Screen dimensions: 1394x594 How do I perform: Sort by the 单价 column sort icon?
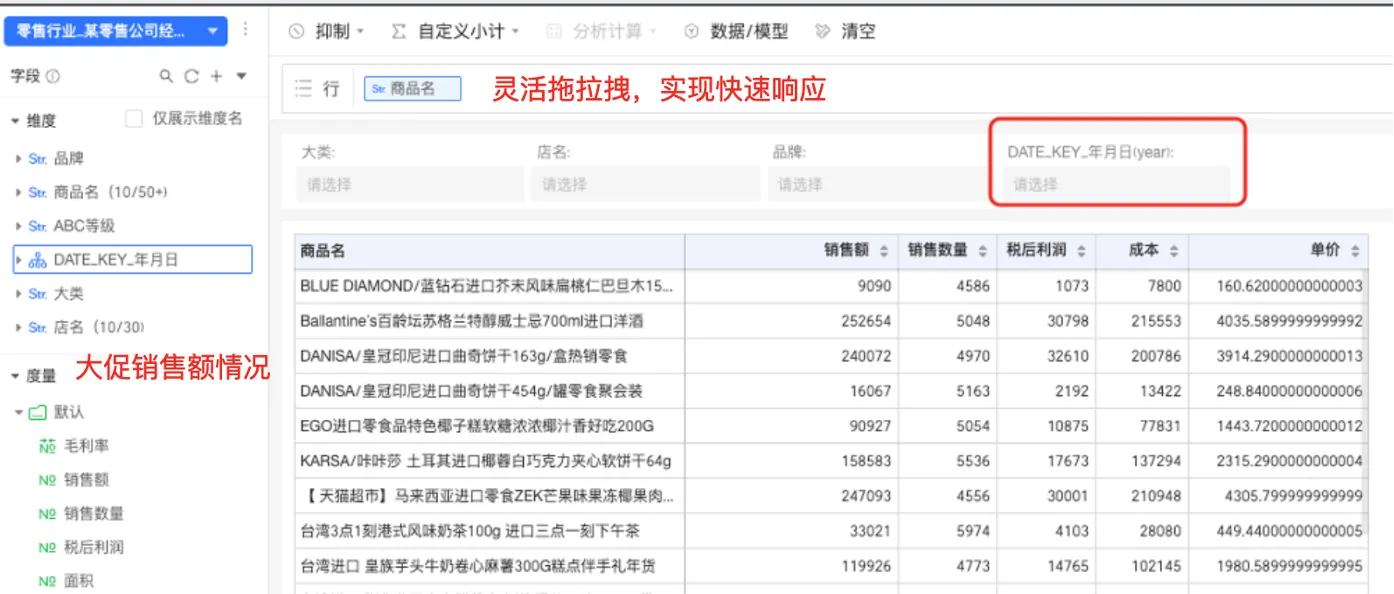[1355, 252]
